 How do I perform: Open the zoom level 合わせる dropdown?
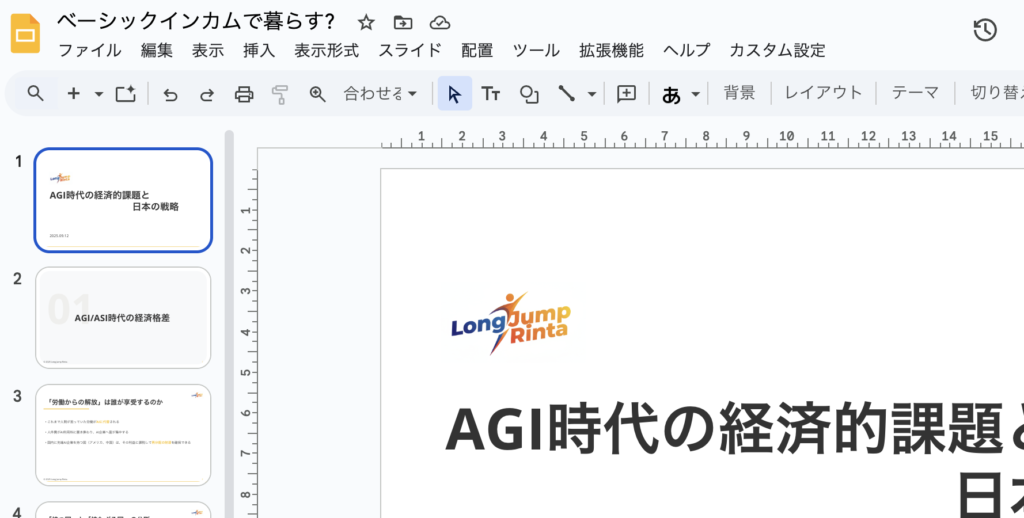pos(380,94)
